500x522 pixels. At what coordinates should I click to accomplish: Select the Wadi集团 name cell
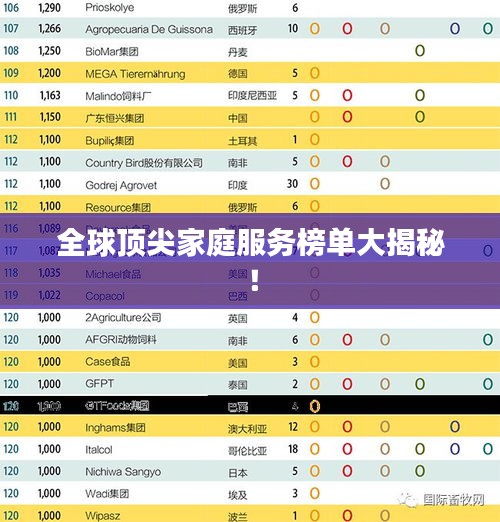tap(107, 493)
